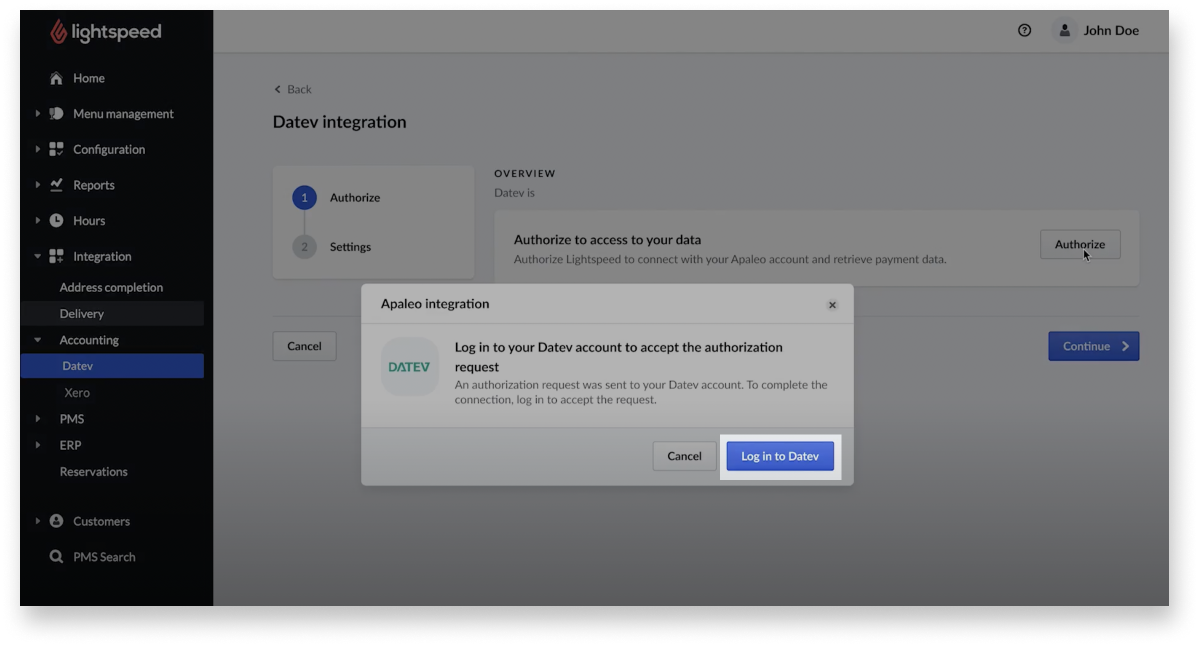
Task: Select Datev under Accounting
Action: point(112,366)
